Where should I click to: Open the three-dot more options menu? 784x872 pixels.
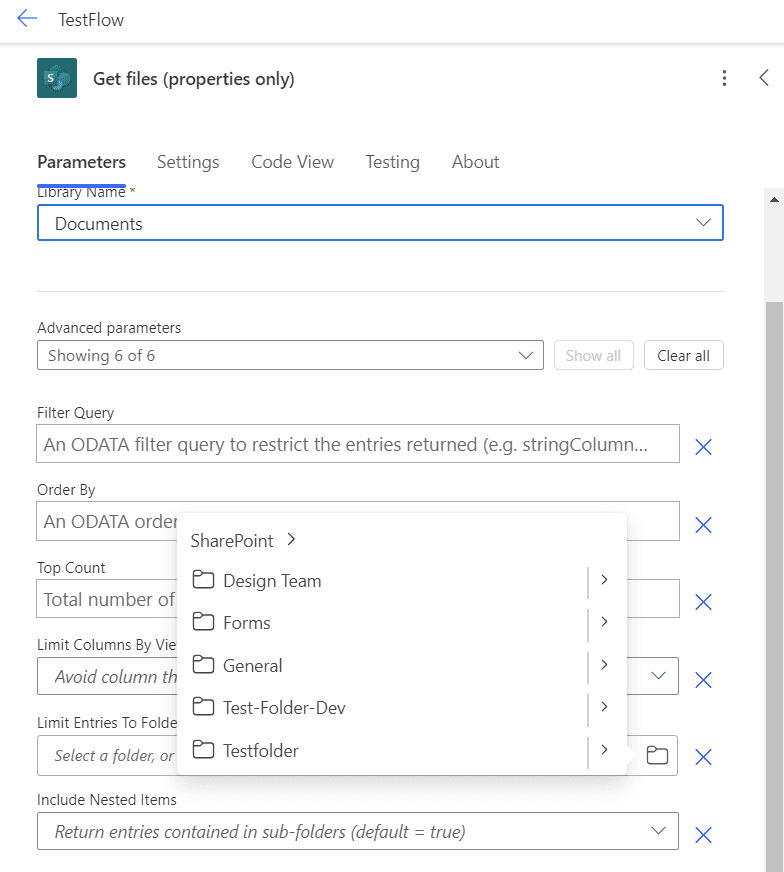(x=724, y=78)
